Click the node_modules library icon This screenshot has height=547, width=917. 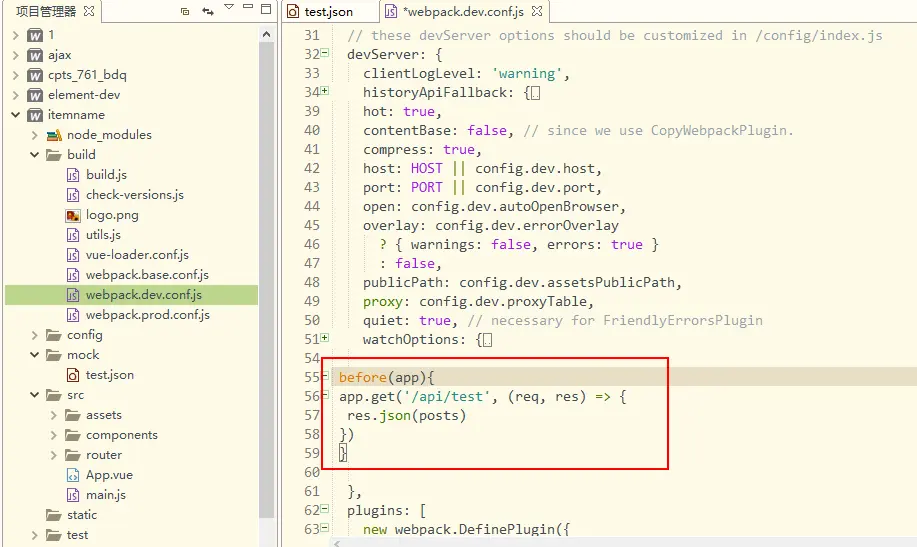[x=54, y=135]
